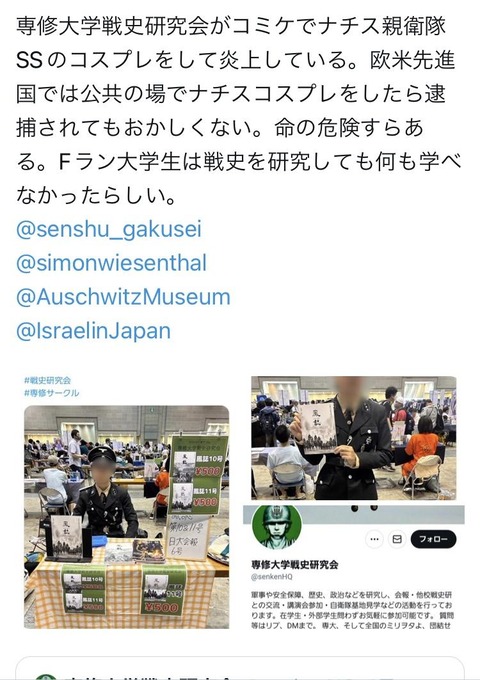The width and height of the screenshot is (480, 680).
Task: Click the partially visible avatar in quoted card
Action: [x=46, y=677]
